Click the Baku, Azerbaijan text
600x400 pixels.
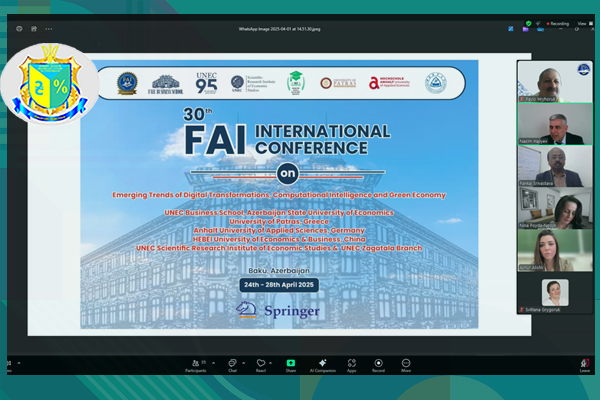[x=279, y=271]
